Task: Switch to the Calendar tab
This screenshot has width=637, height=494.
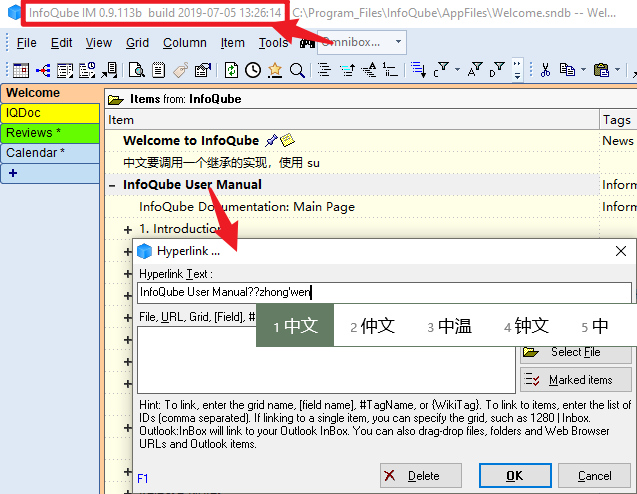Action: pos(50,153)
